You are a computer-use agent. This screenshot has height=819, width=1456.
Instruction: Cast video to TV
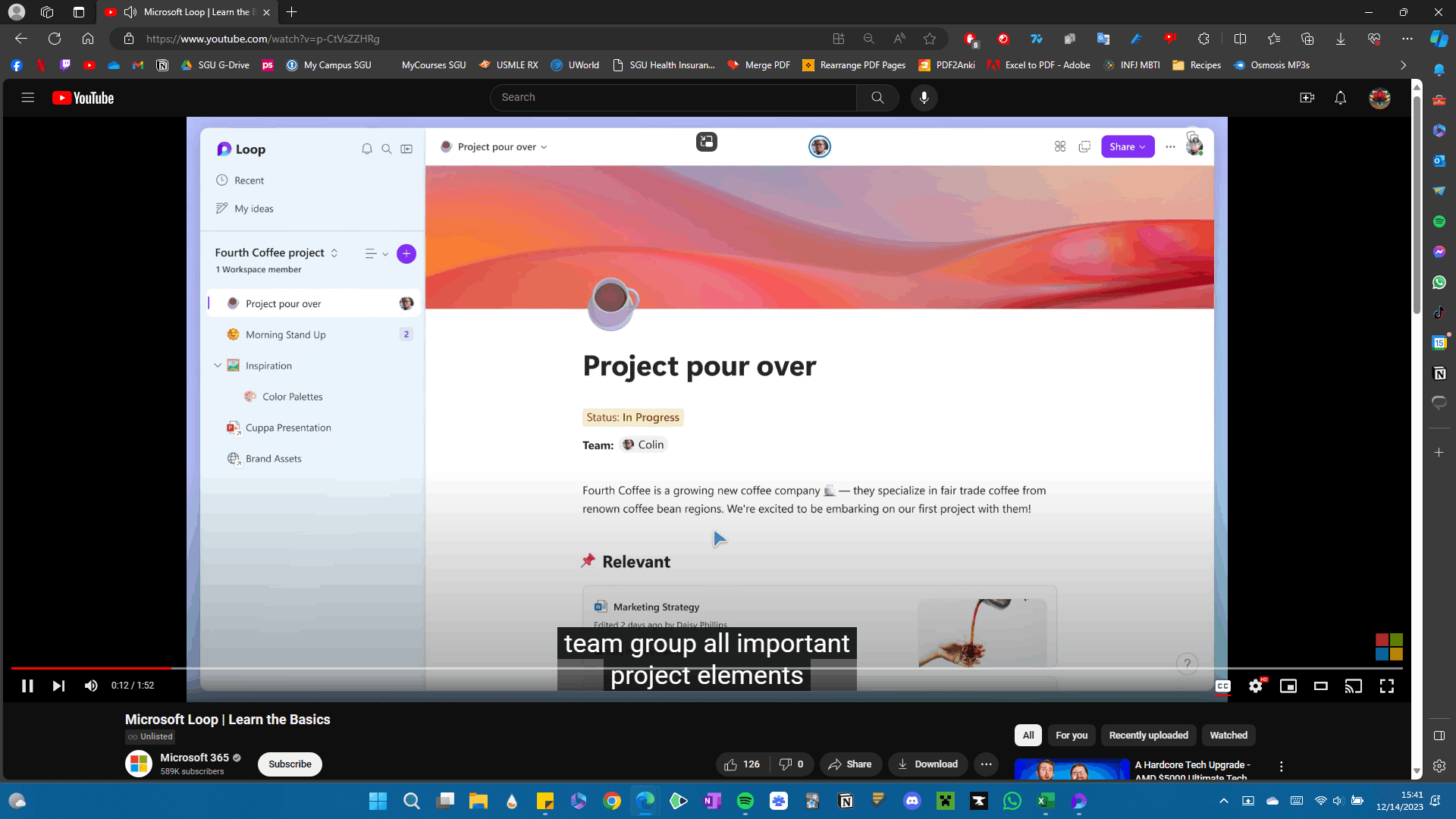pyautogui.click(x=1353, y=686)
